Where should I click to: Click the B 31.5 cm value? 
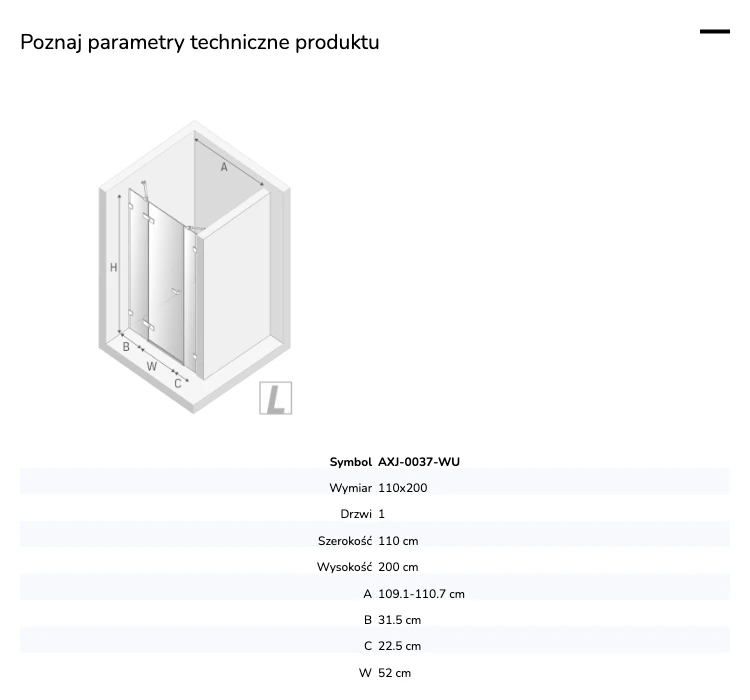399,620
